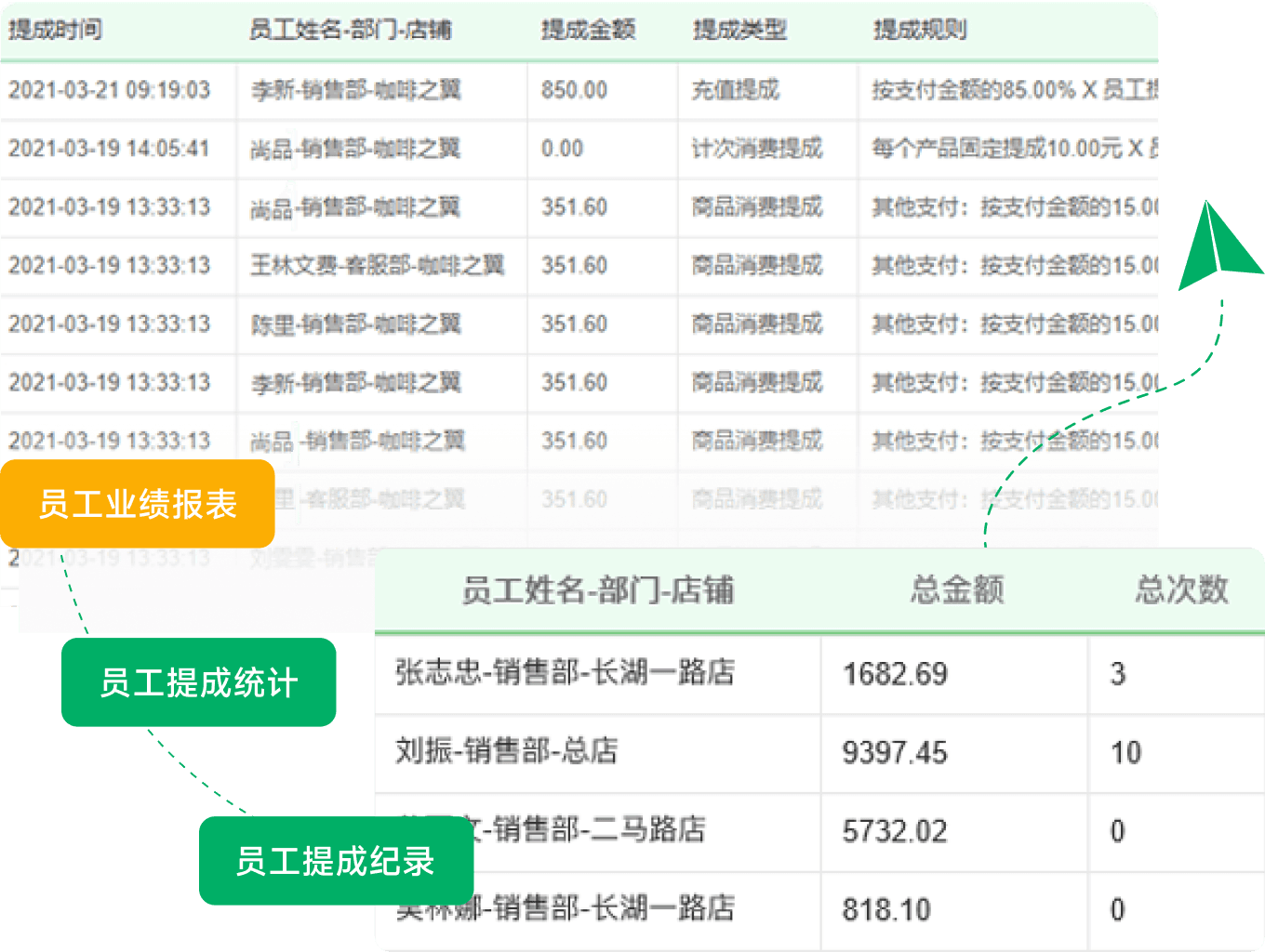Select the 0.00 commission amount
The width and height of the screenshot is (1265, 952).
[563, 149]
